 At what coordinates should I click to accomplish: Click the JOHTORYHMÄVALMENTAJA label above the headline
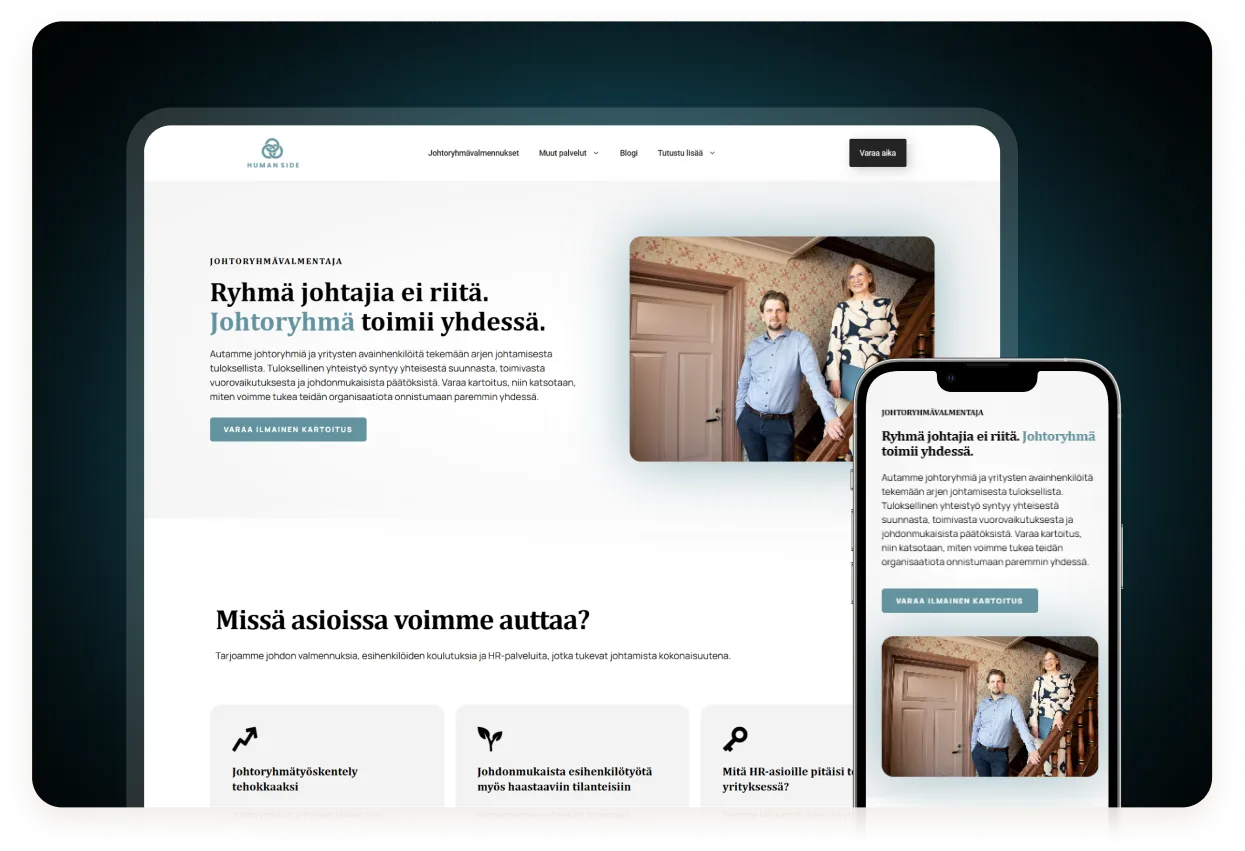[x=276, y=261]
